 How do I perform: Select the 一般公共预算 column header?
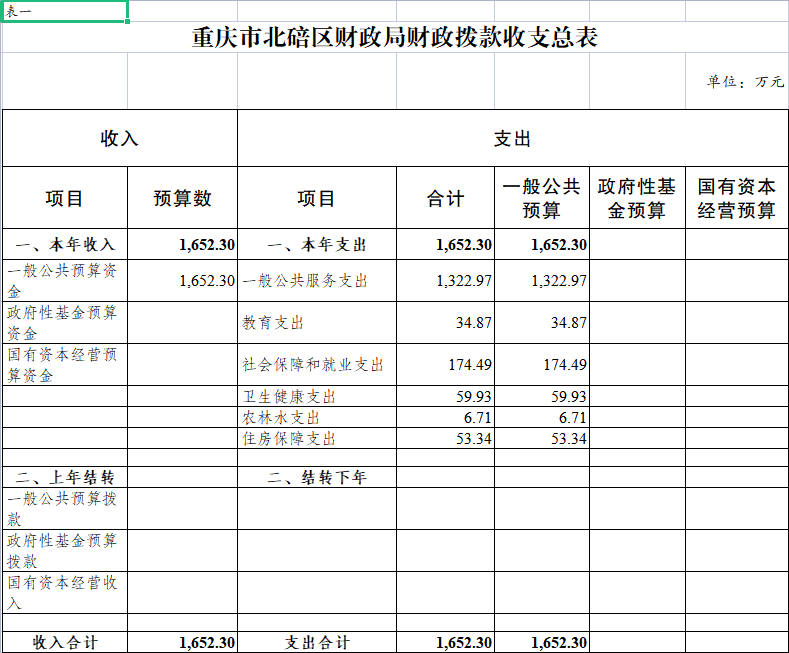click(542, 198)
